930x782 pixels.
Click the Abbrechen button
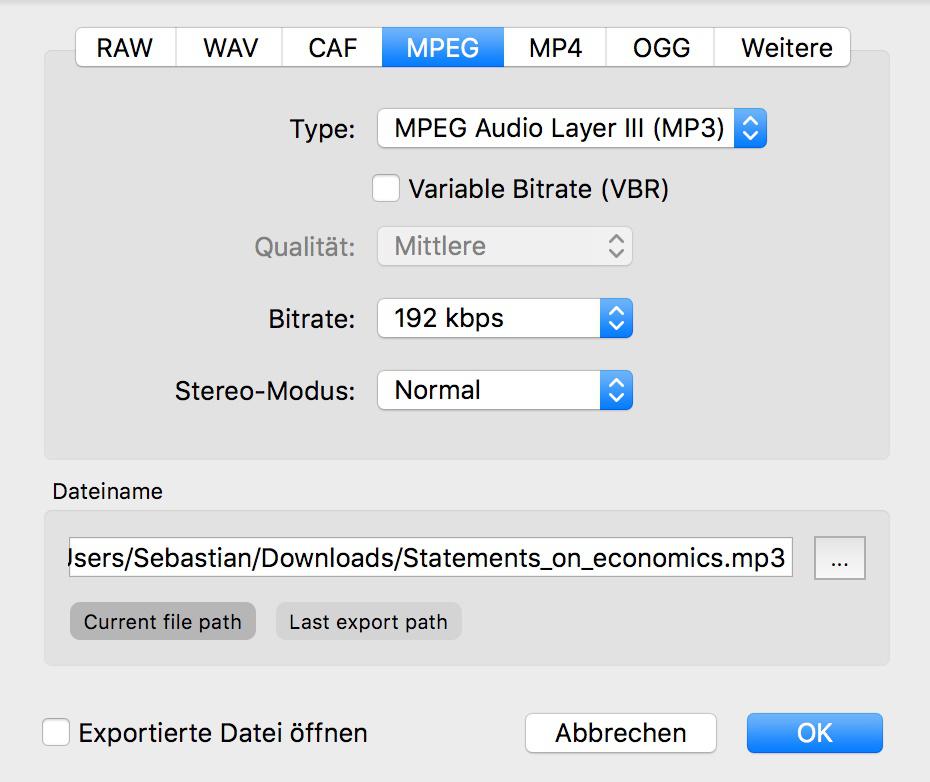pyautogui.click(x=620, y=732)
